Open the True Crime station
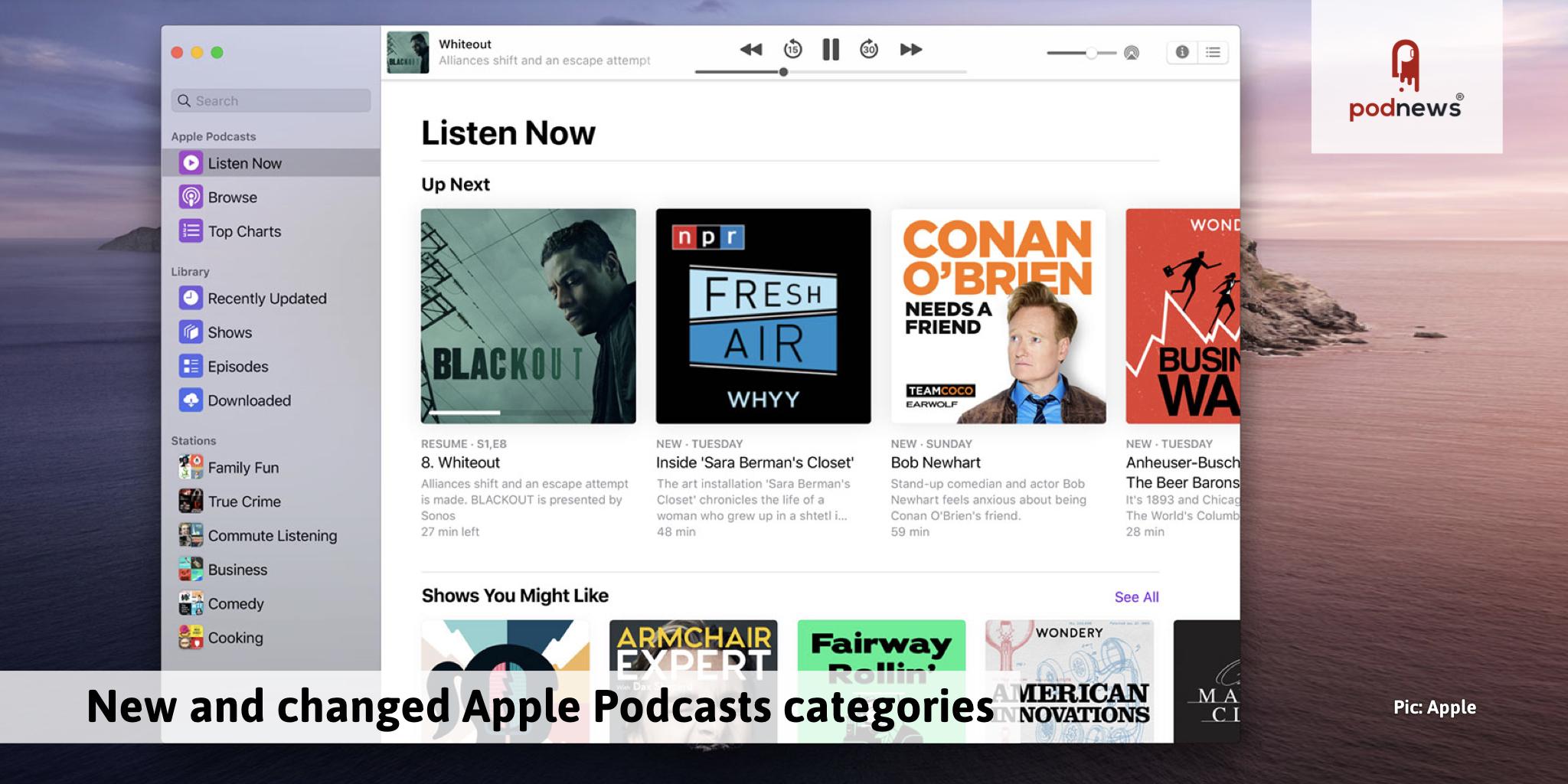 (244, 501)
